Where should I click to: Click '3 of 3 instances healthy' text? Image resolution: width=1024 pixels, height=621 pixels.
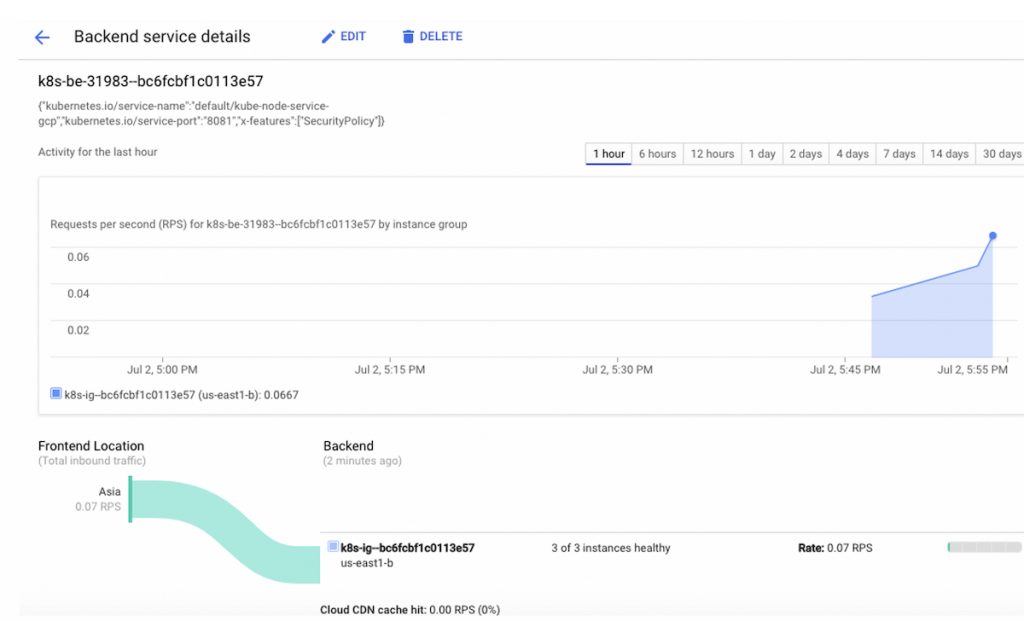point(611,548)
